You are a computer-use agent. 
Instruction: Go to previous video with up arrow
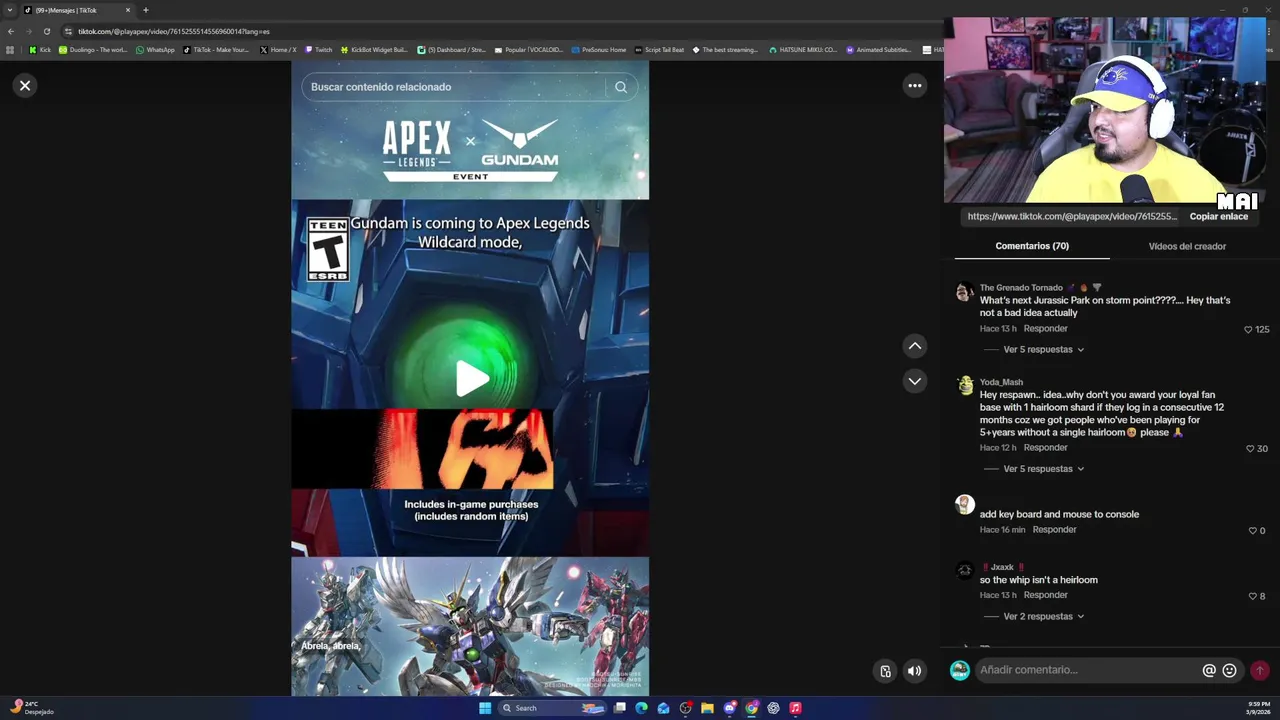914,346
